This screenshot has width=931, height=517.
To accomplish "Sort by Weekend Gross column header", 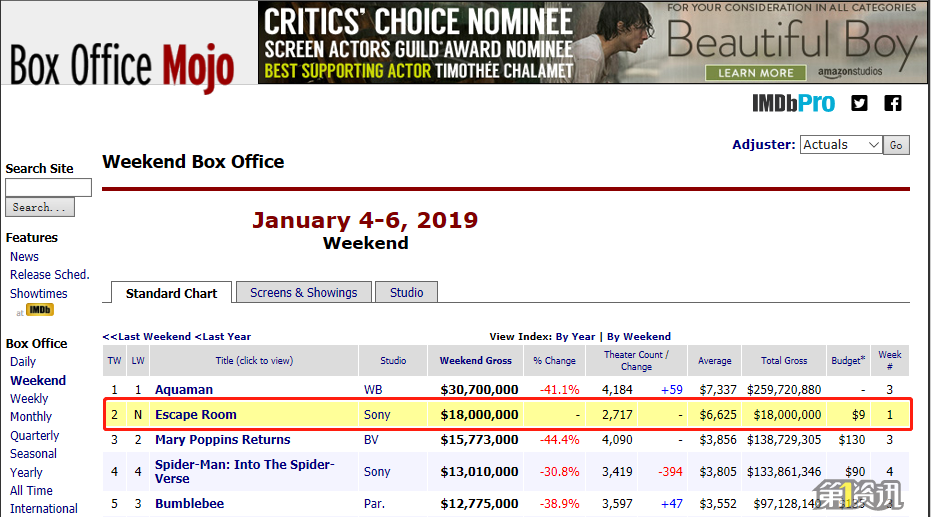I will tap(476, 360).
